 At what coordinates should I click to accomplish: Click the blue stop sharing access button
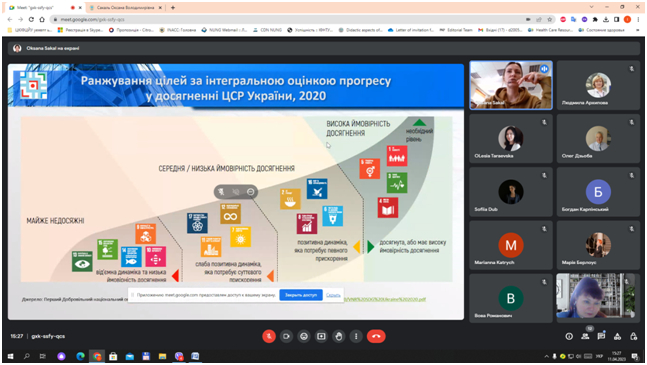(x=301, y=295)
